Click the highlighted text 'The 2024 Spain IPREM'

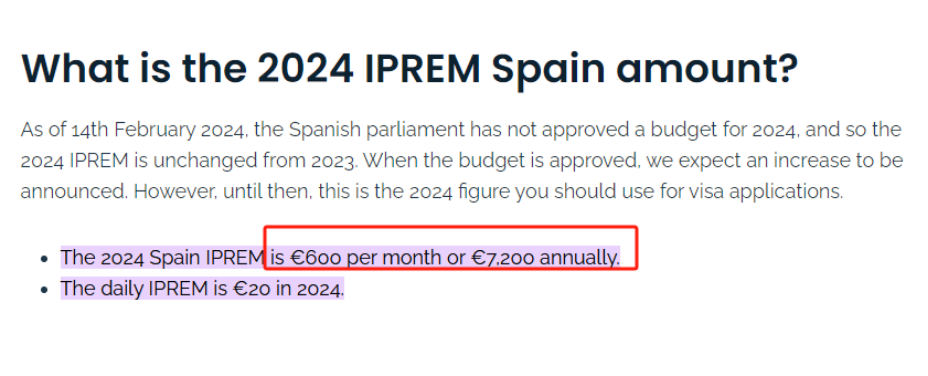162,258
